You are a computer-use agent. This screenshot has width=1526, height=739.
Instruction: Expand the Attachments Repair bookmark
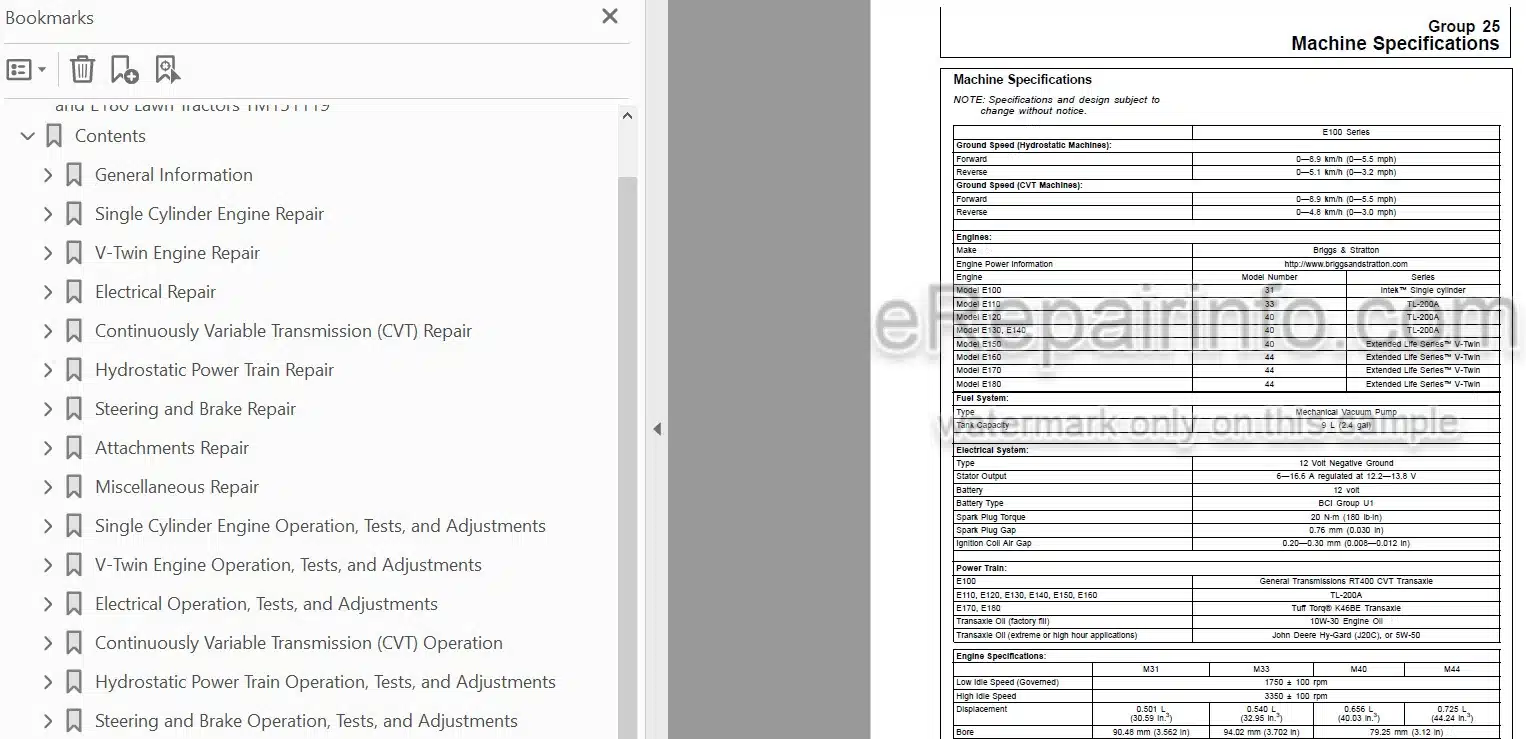point(48,448)
